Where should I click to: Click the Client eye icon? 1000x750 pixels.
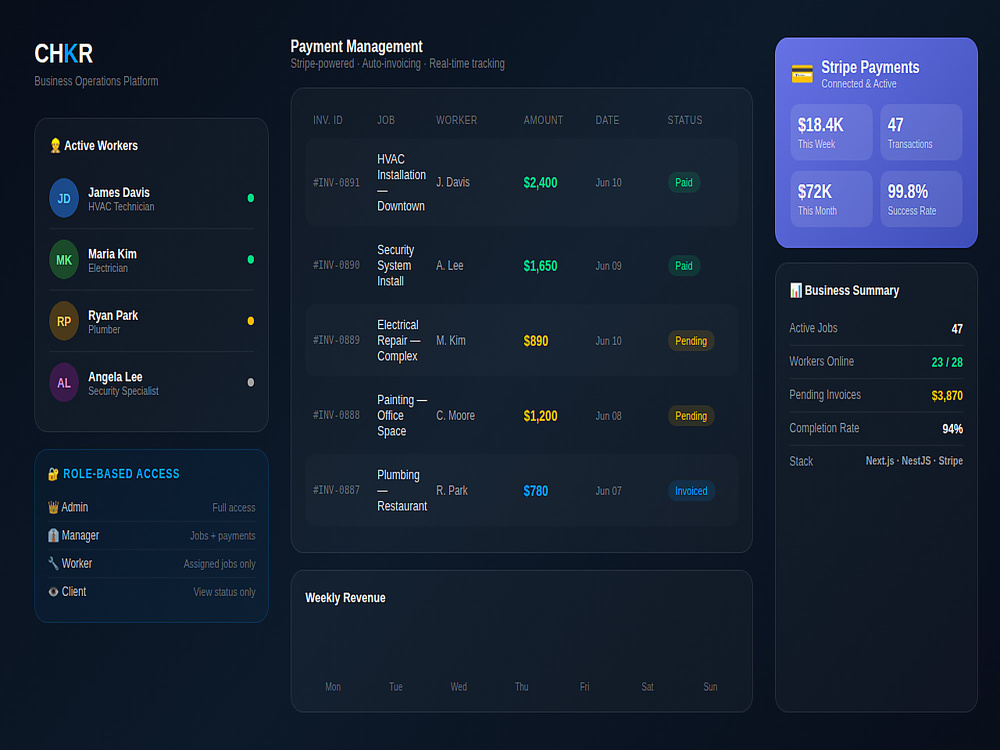(x=54, y=591)
